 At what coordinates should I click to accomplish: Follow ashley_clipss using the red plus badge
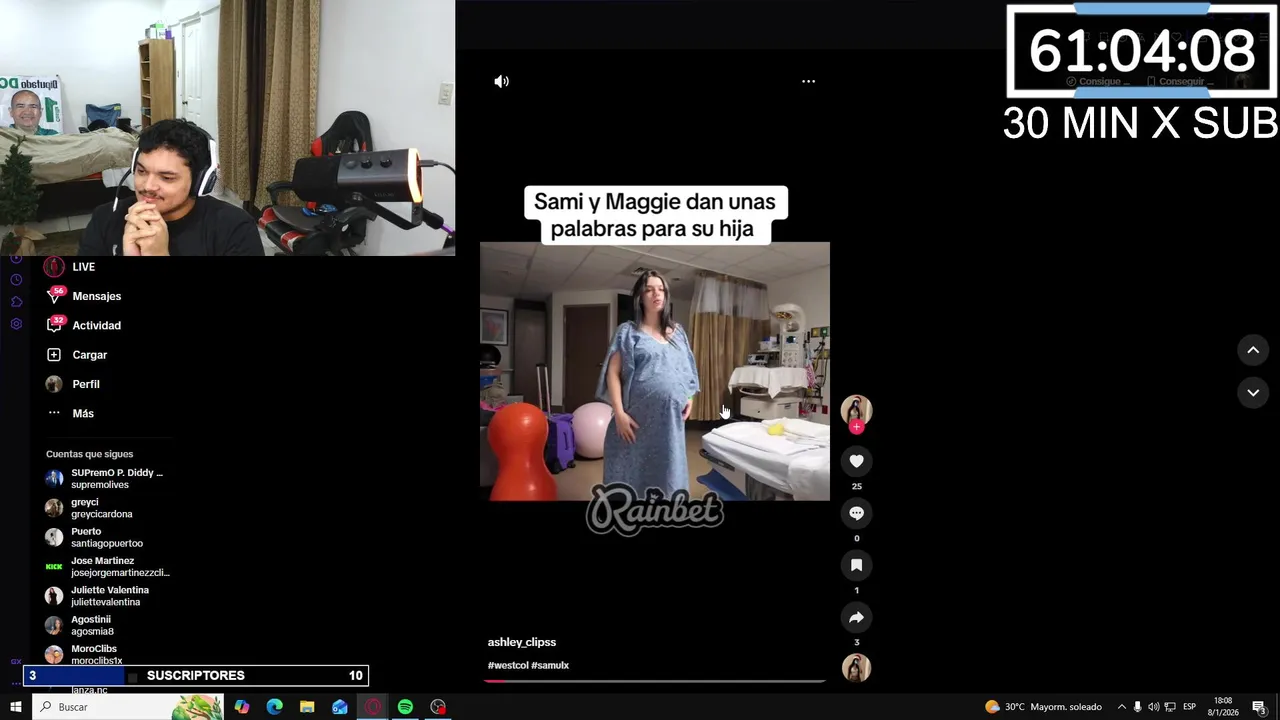click(856, 427)
